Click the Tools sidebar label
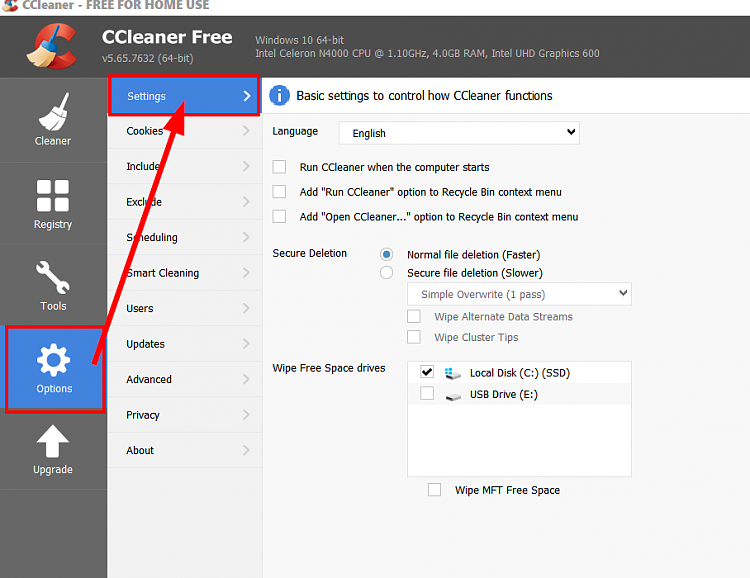750x578 pixels. coord(53,306)
